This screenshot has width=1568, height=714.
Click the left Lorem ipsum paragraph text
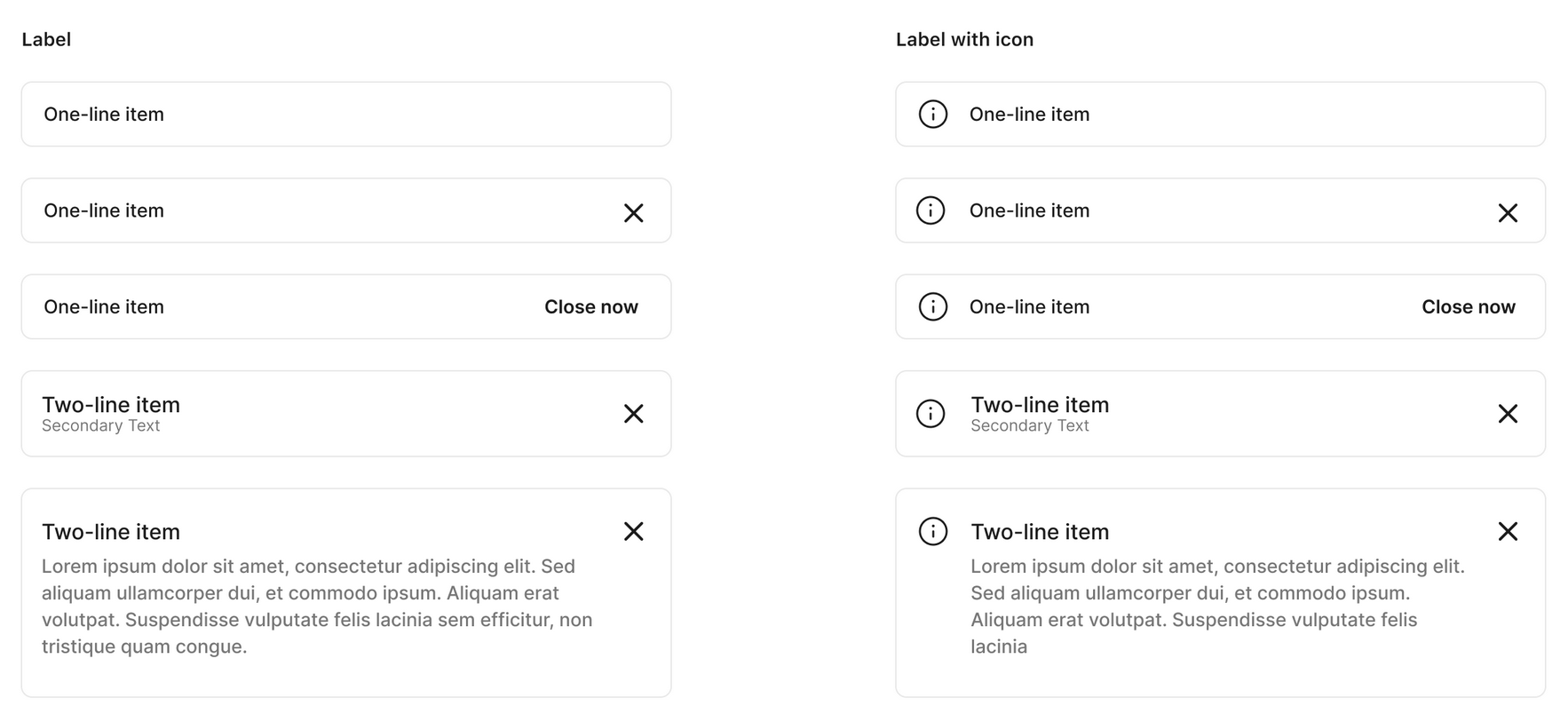pos(317,606)
